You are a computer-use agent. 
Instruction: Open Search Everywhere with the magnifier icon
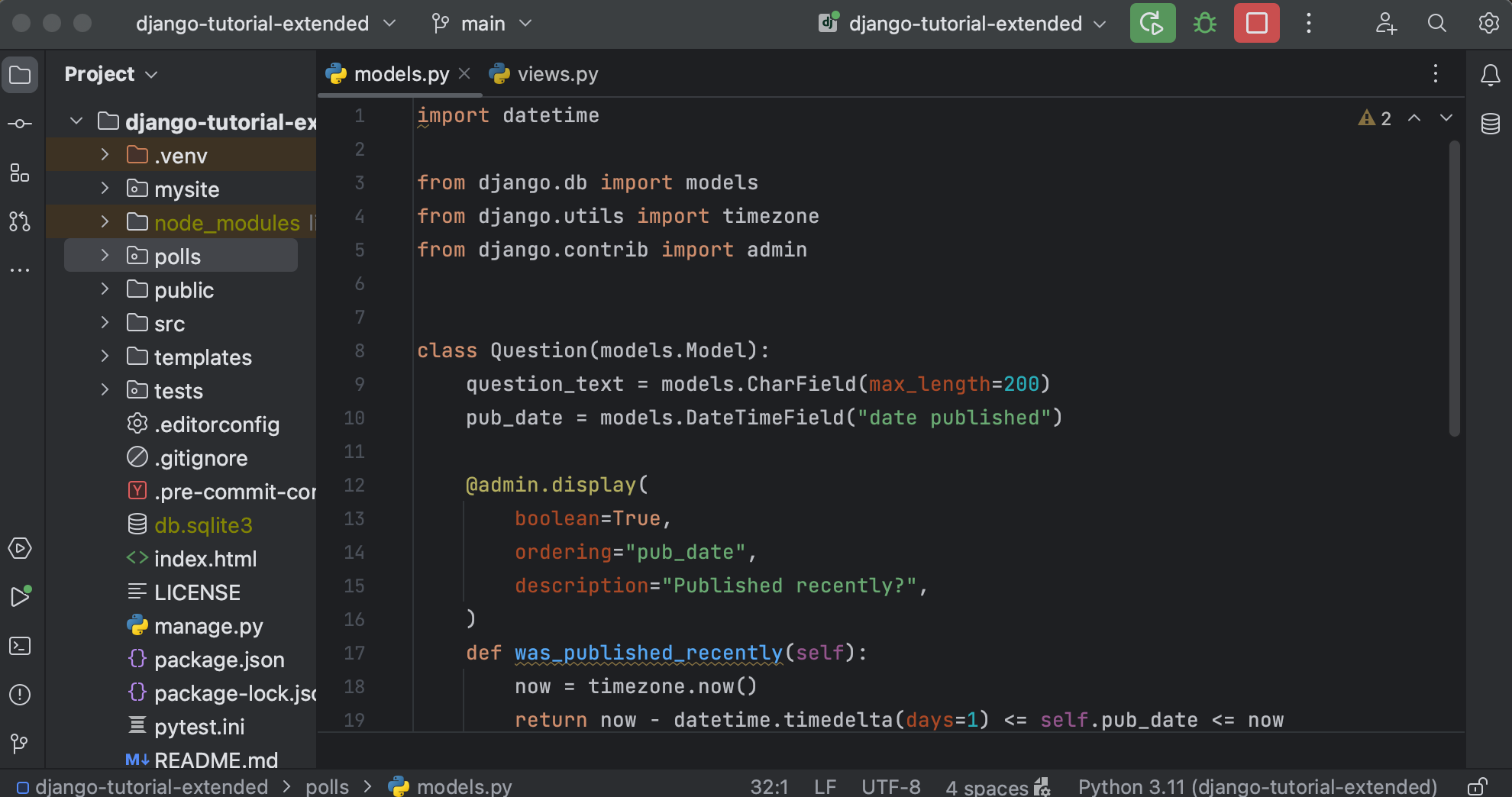[x=1436, y=24]
